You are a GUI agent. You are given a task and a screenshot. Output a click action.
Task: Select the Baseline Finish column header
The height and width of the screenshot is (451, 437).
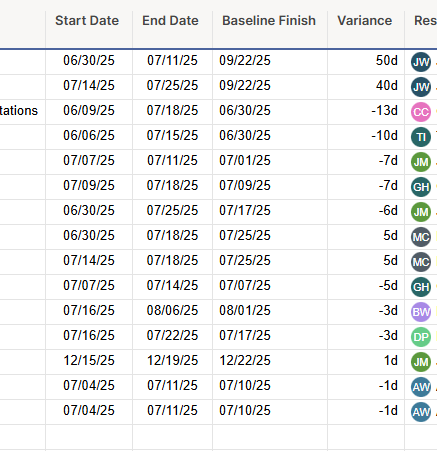269,21
